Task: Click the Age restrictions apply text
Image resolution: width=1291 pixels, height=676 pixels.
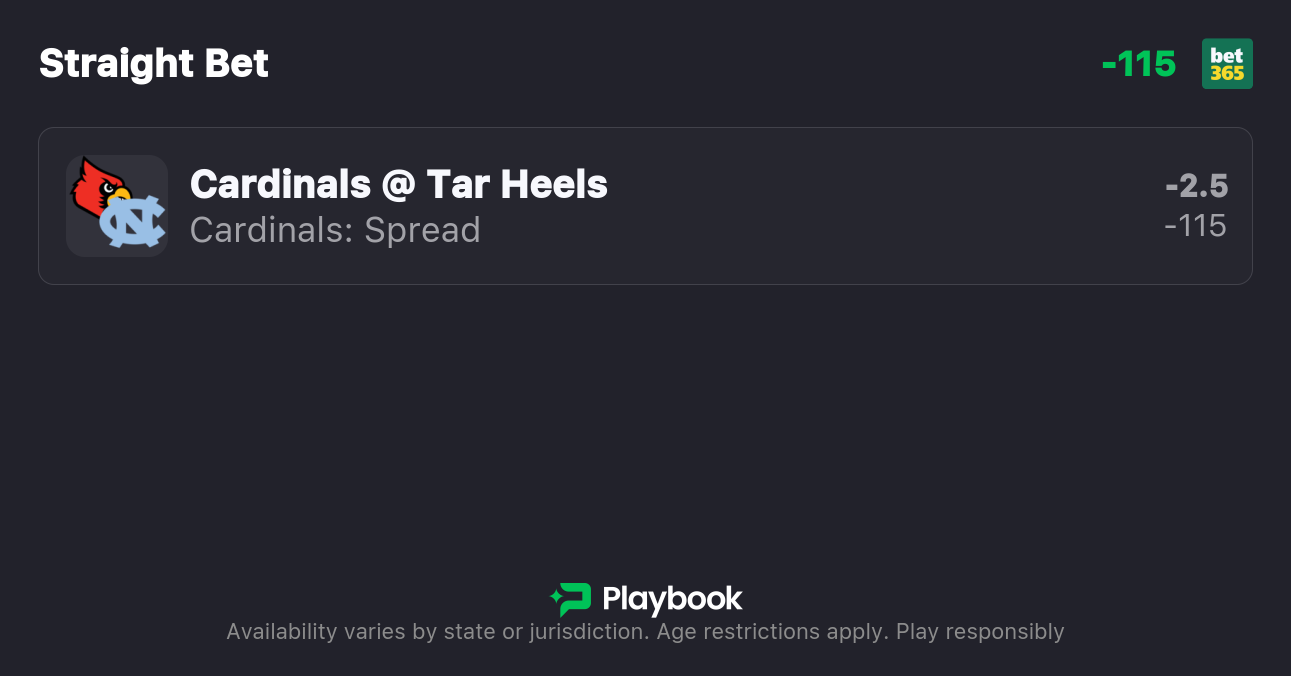Action: click(770, 632)
